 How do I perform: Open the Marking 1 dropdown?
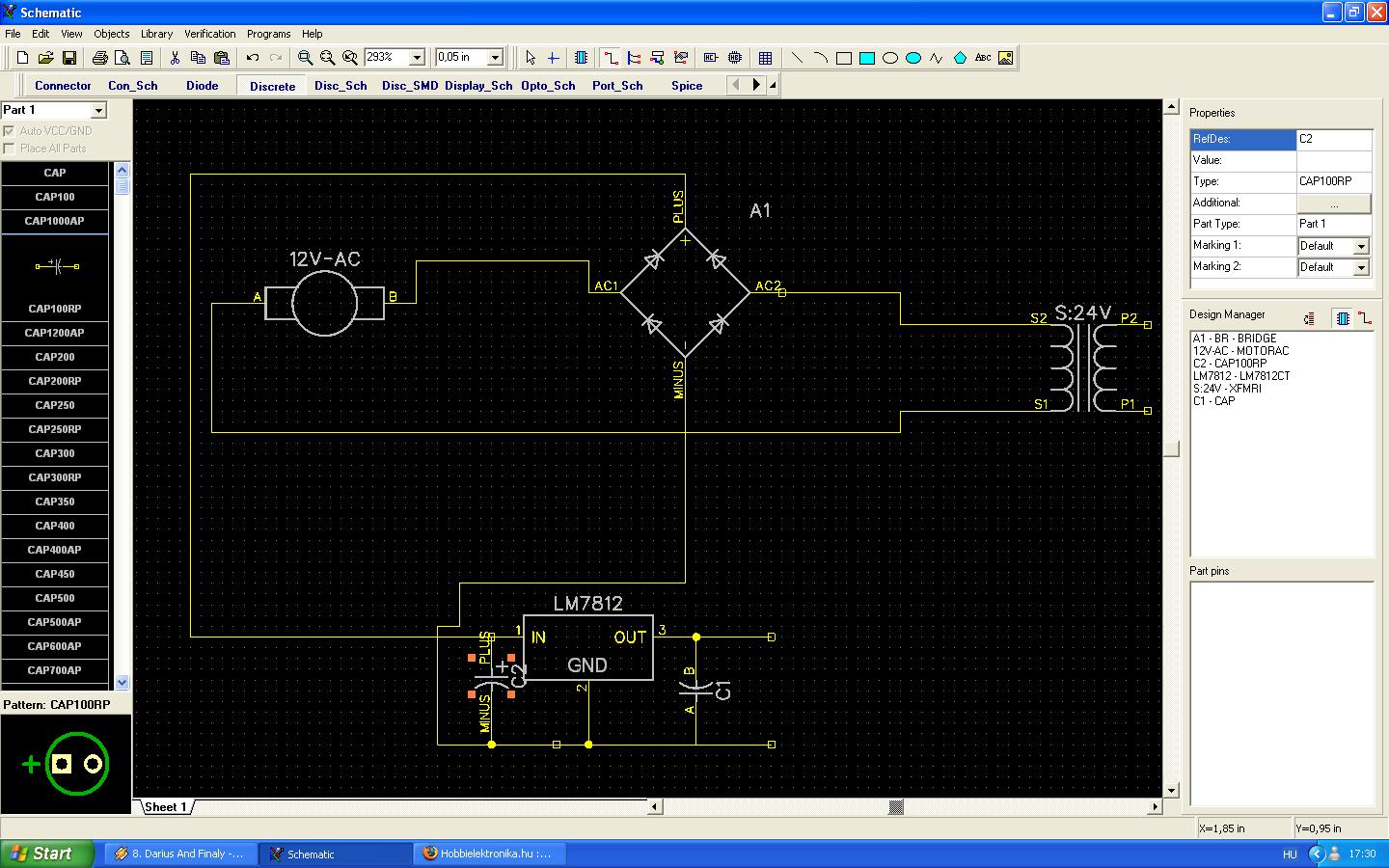click(1361, 246)
